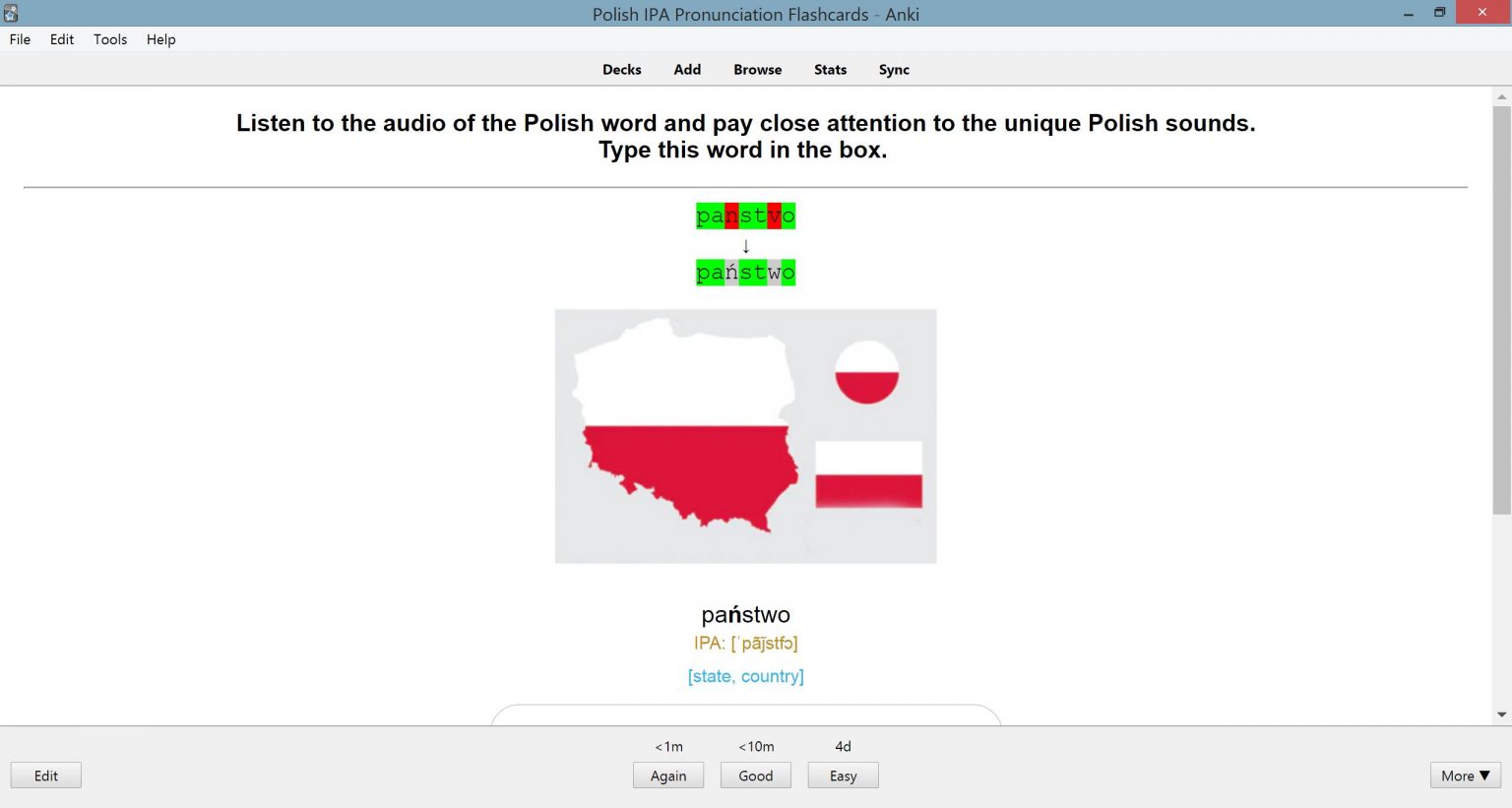Open the Decks screen
This screenshot has height=808, width=1512.
coord(622,69)
